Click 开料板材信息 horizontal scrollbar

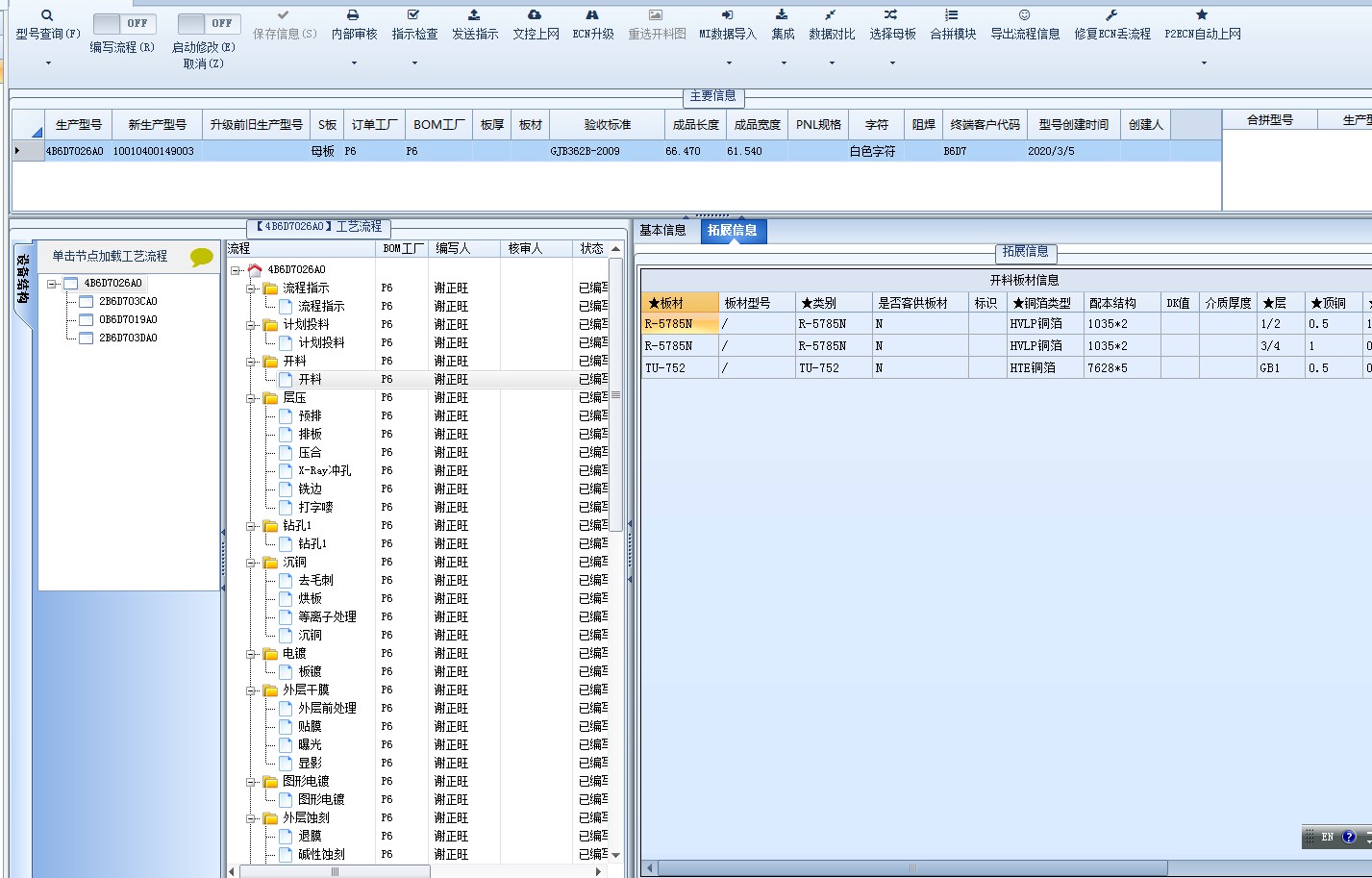(x=911, y=867)
